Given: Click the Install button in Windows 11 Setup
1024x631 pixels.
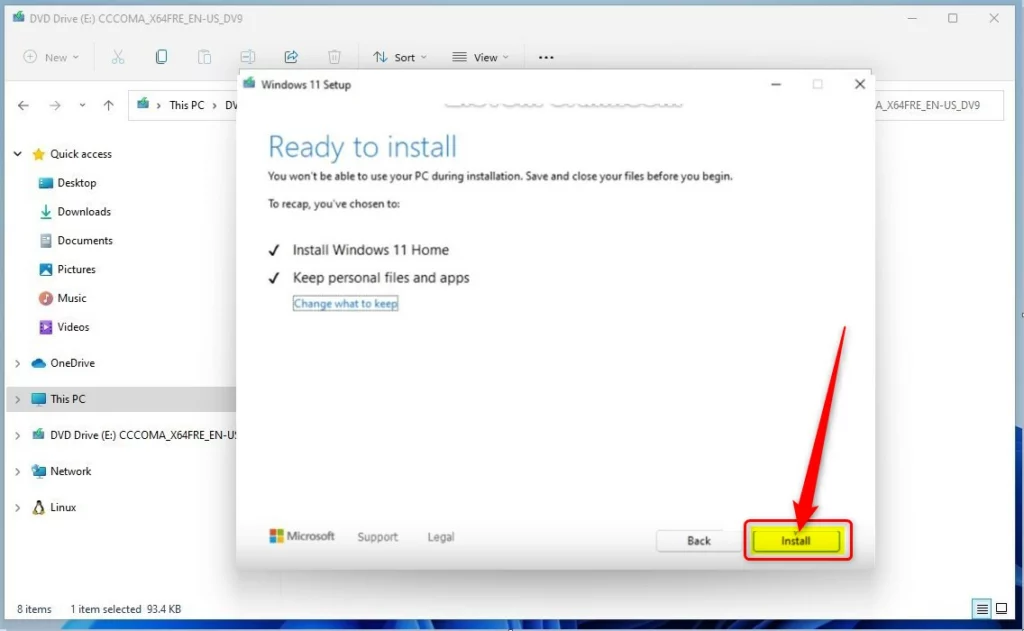Looking at the screenshot, I should click(796, 541).
